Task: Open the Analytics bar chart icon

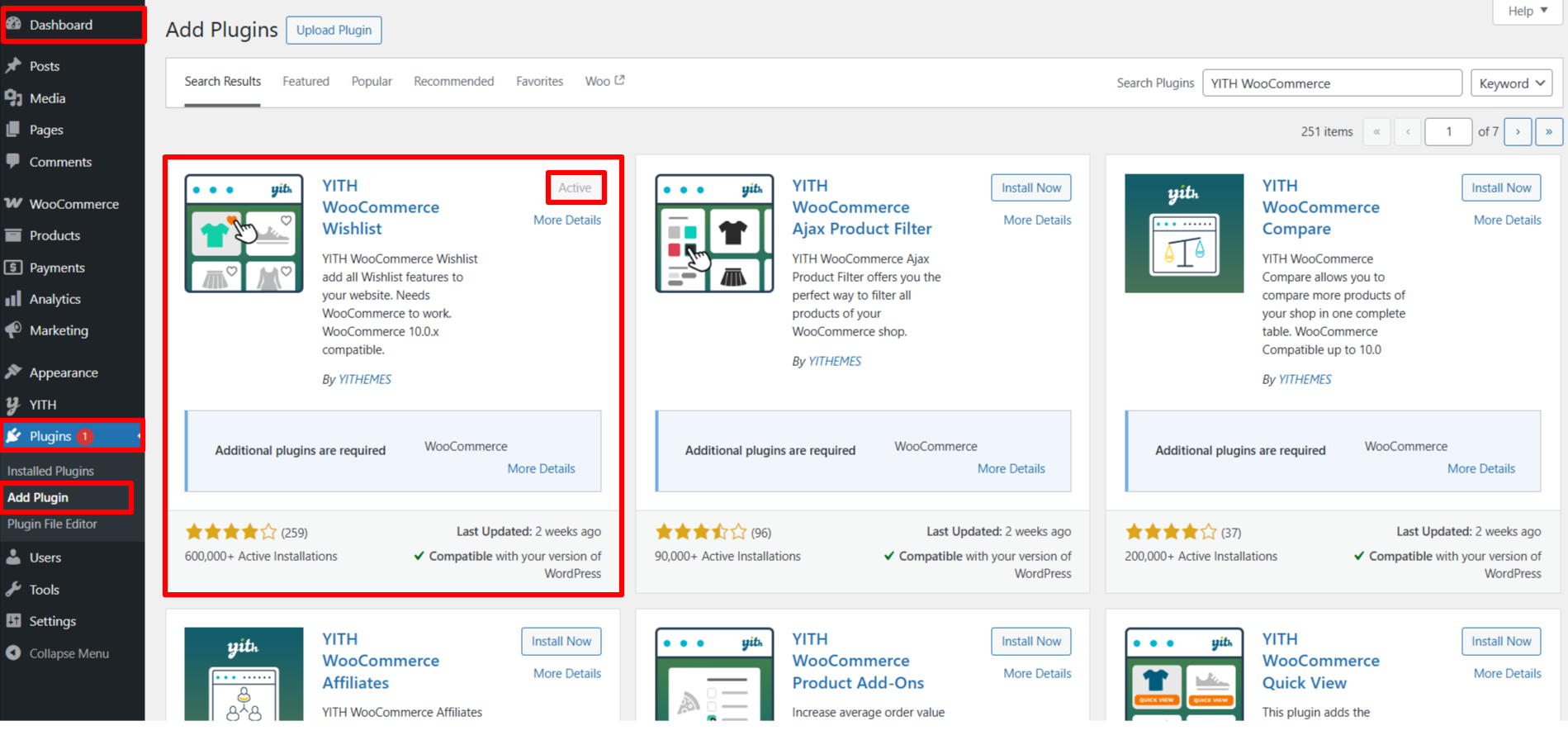Action: [x=13, y=299]
